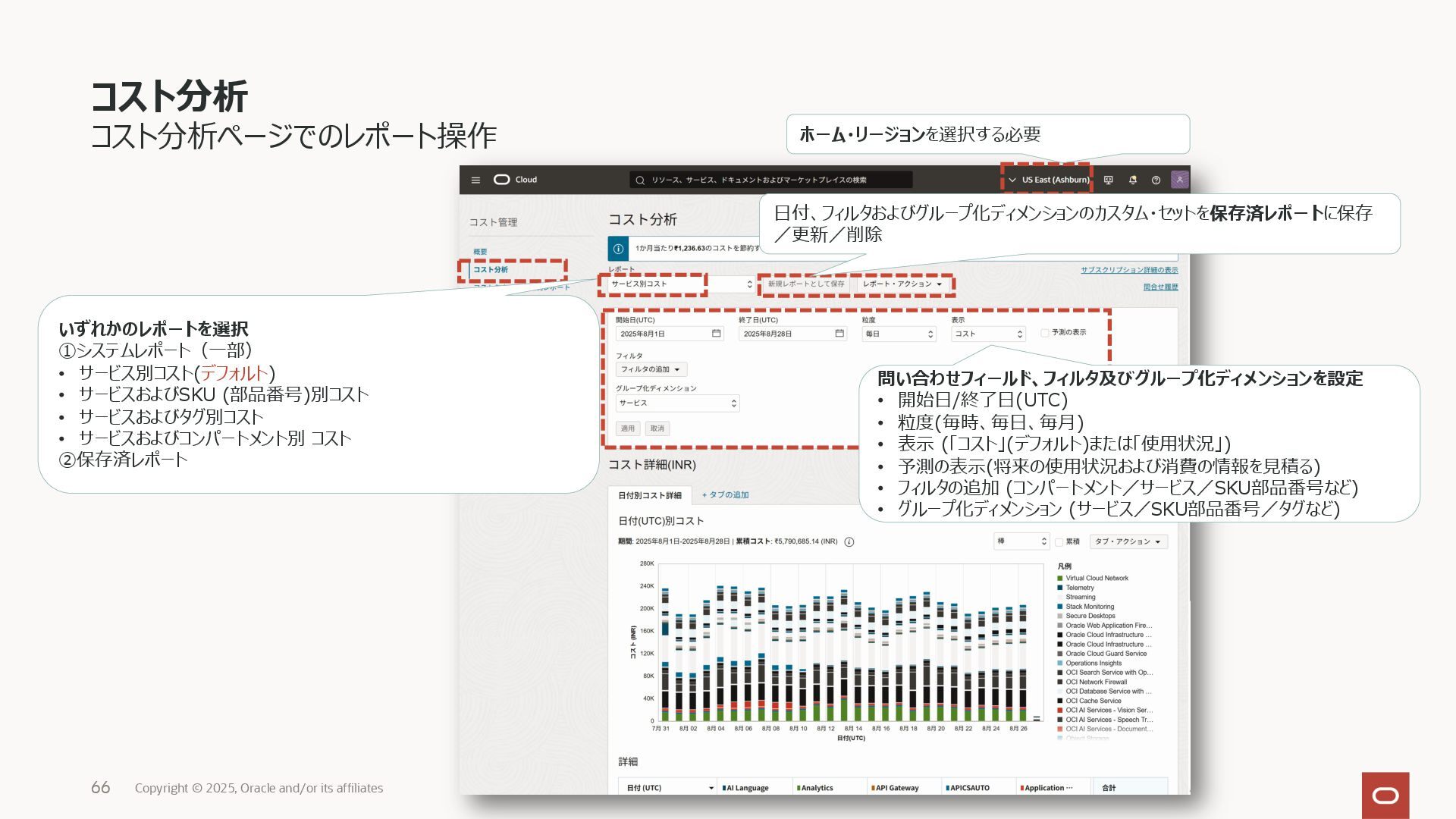
Task: Toggle the 累積 checkbox
Action: (1059, 542)
